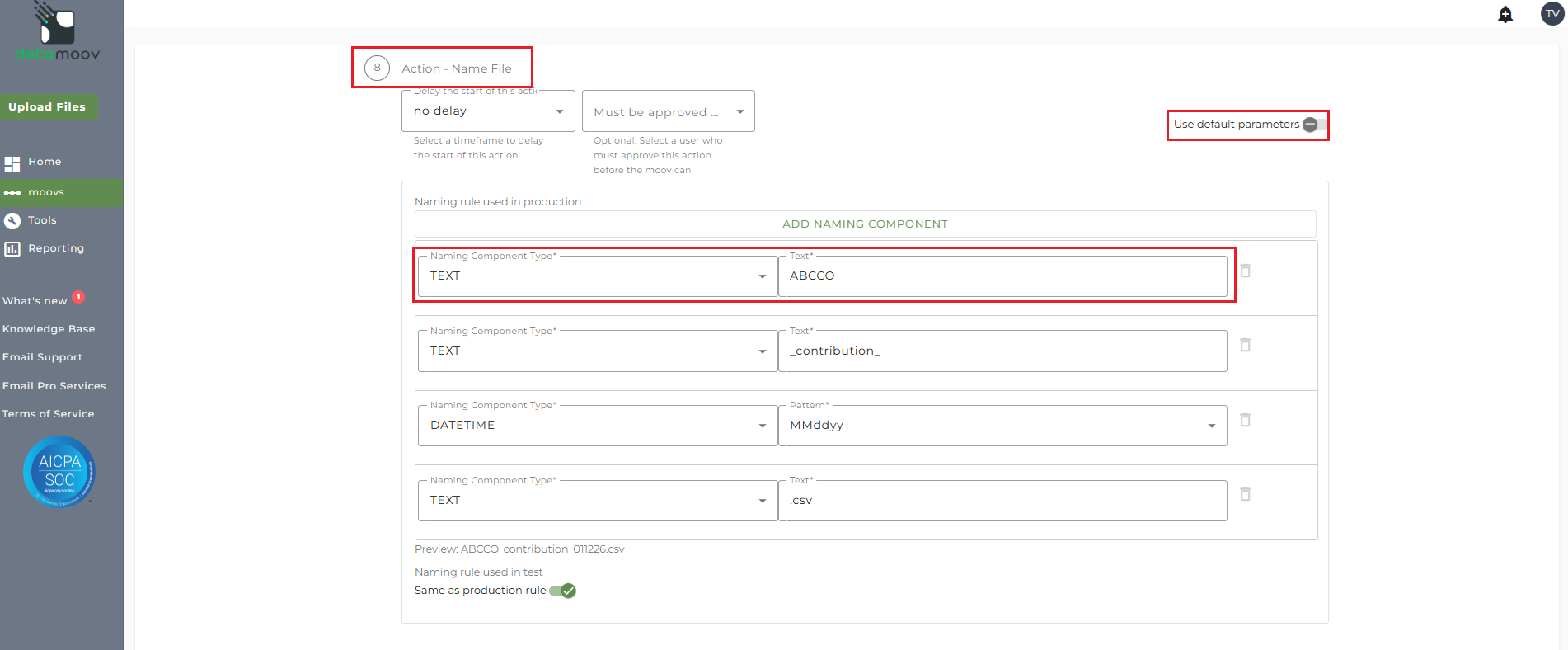Open the DATETIME component type dropdown

tap(598, 426)
